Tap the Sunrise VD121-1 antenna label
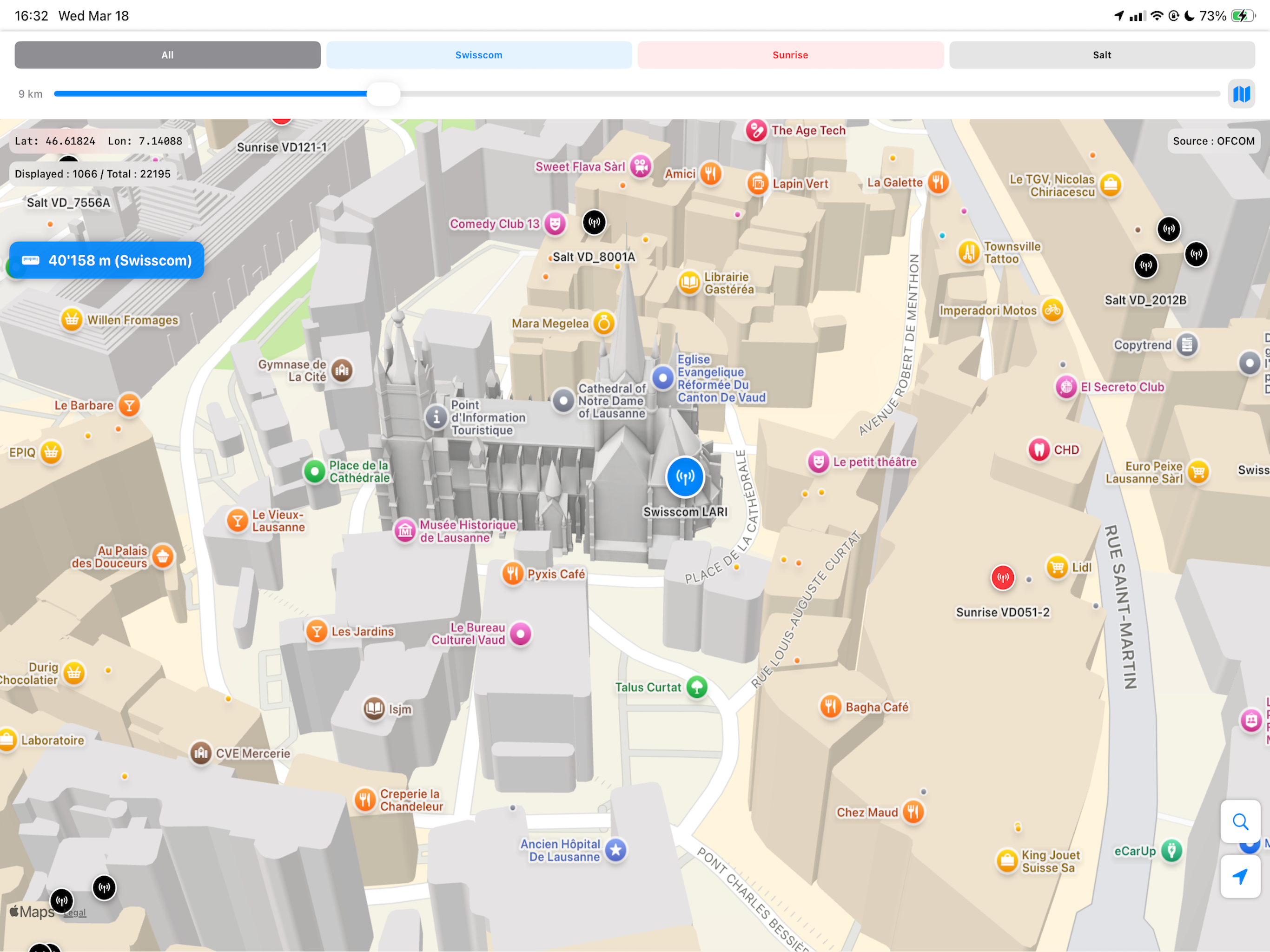This screenshot has width=1270, height=952. [x=282, y=147]
